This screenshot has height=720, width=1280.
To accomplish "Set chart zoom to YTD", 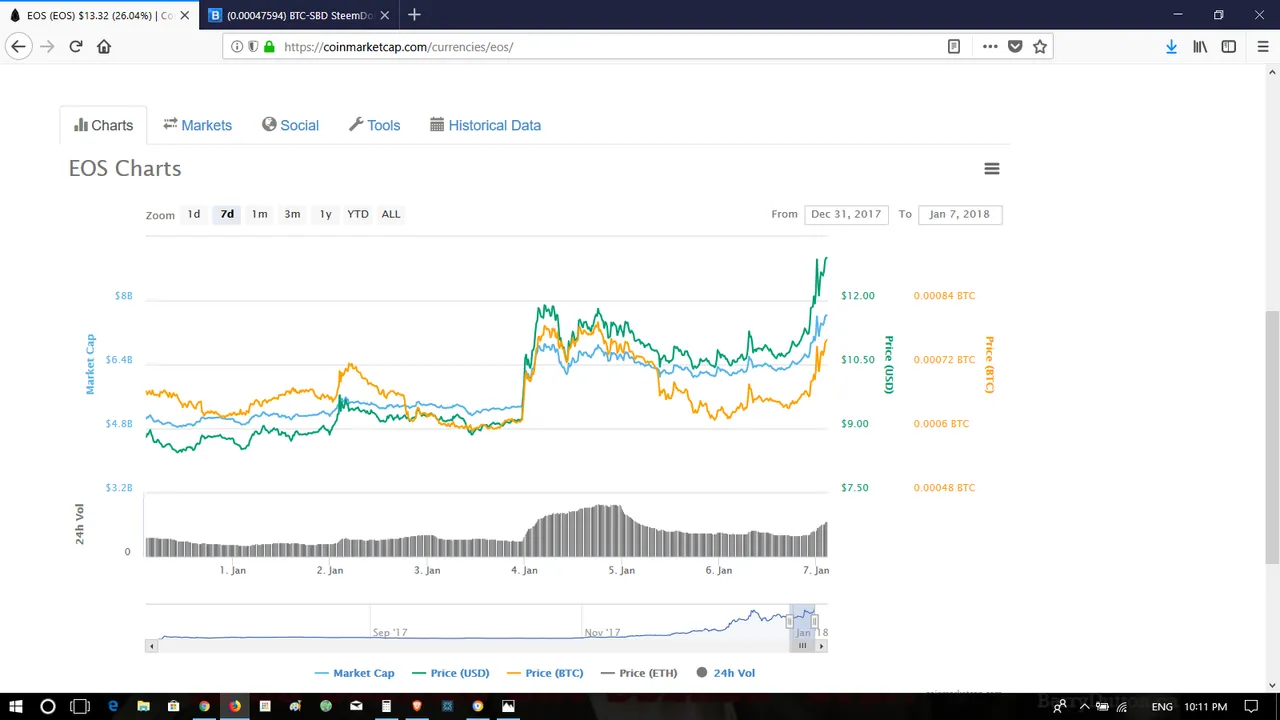I will click(358, 214).
